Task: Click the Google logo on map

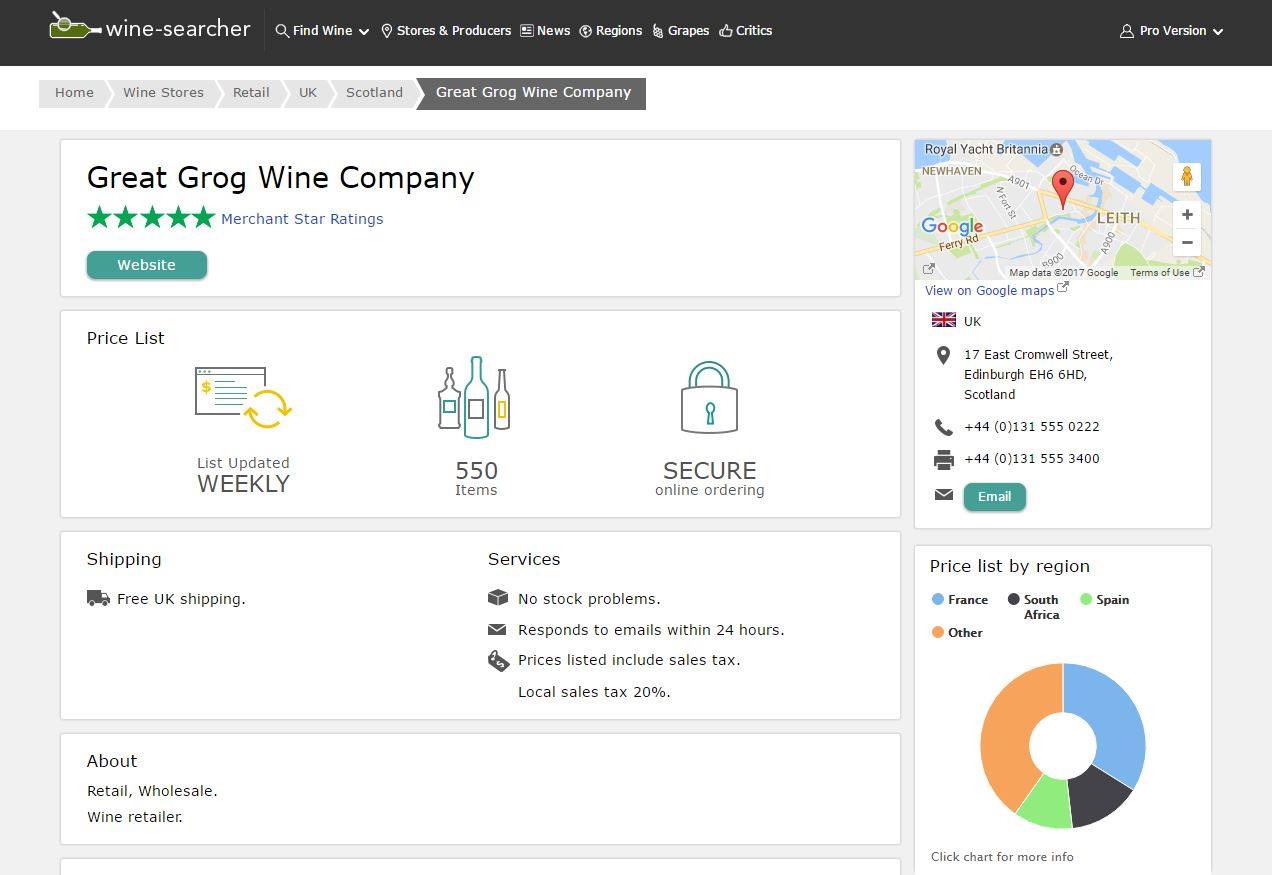Action: click(x=952, y=226)
